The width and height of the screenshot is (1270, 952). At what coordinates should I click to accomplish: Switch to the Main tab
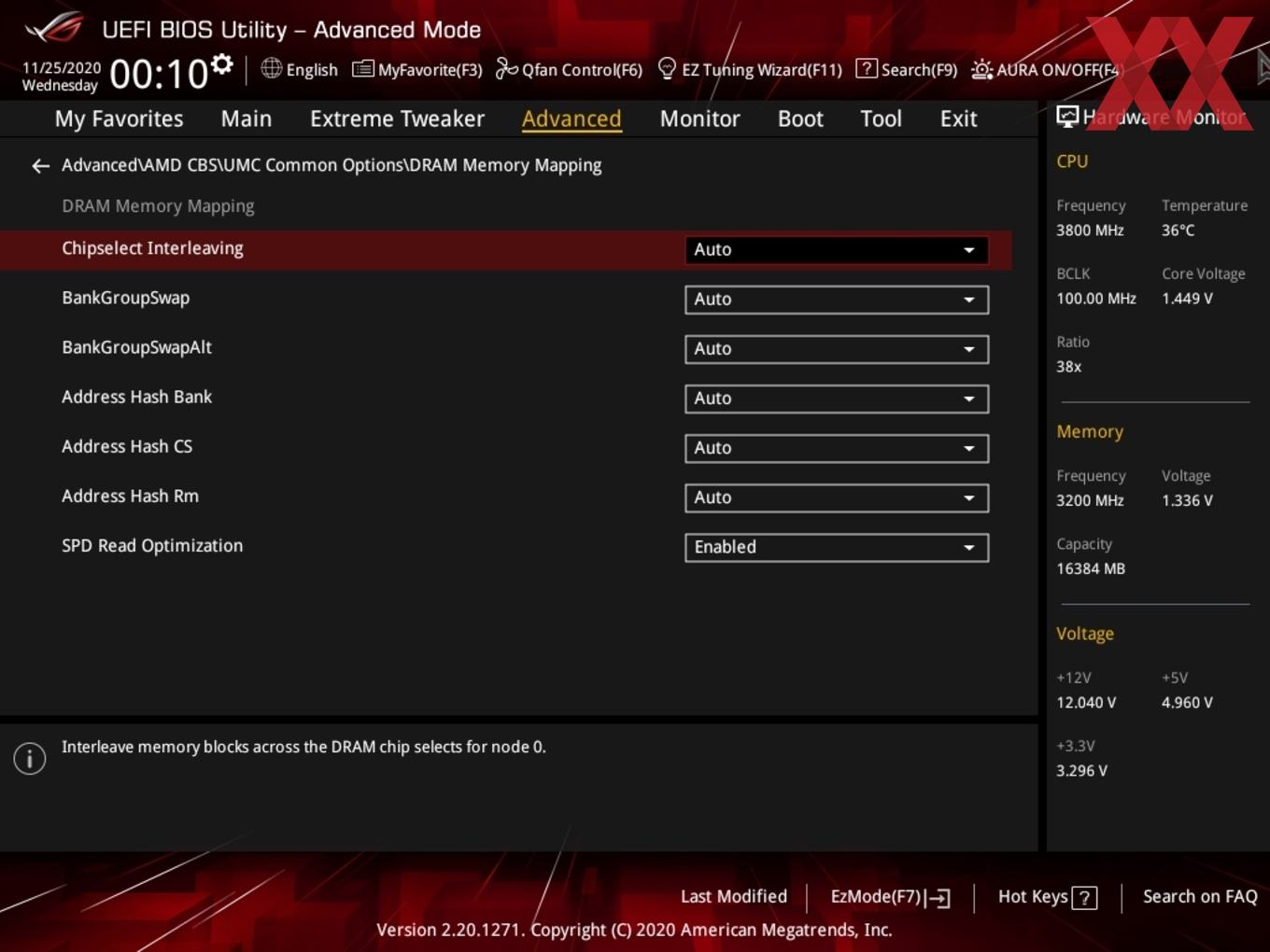tap(247, 119)
